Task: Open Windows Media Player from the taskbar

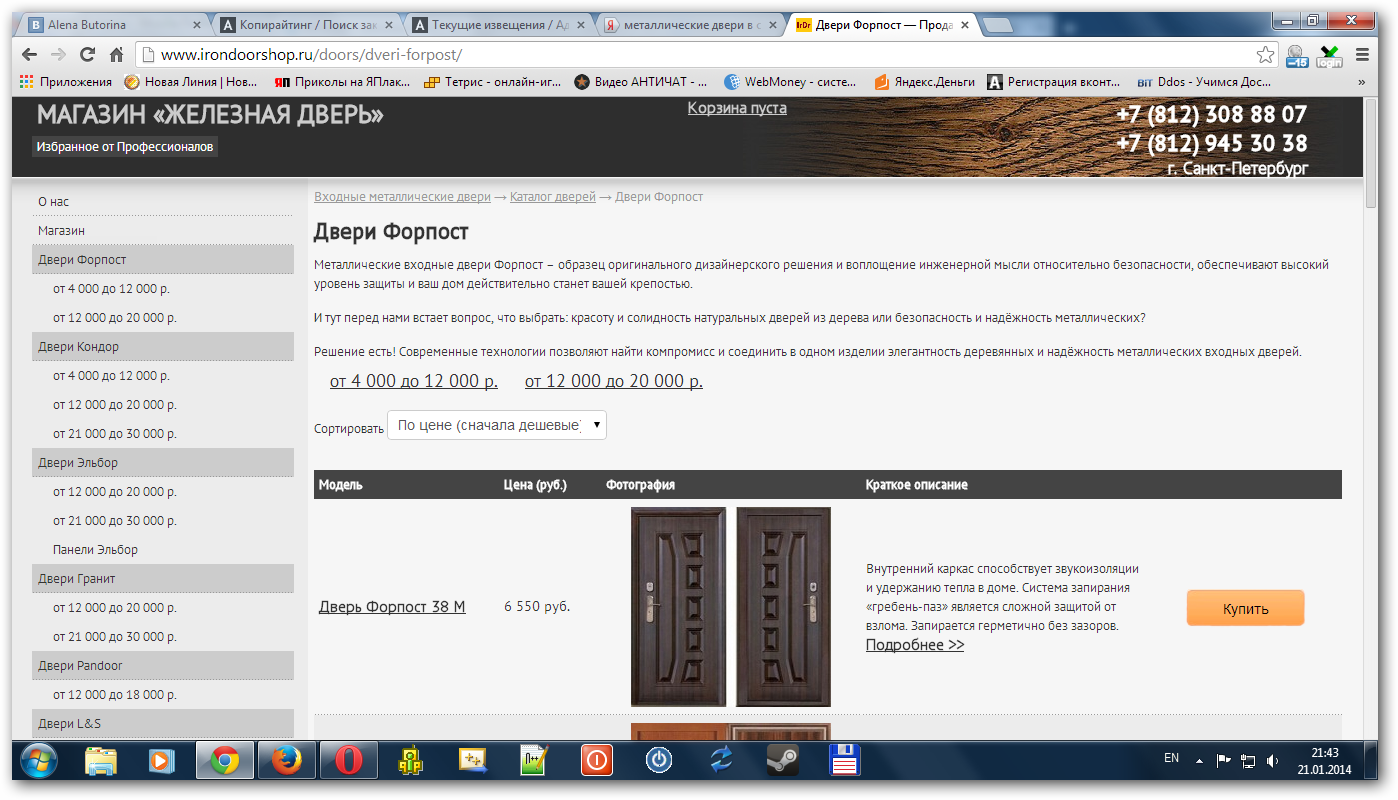Action: coord(161,761)
